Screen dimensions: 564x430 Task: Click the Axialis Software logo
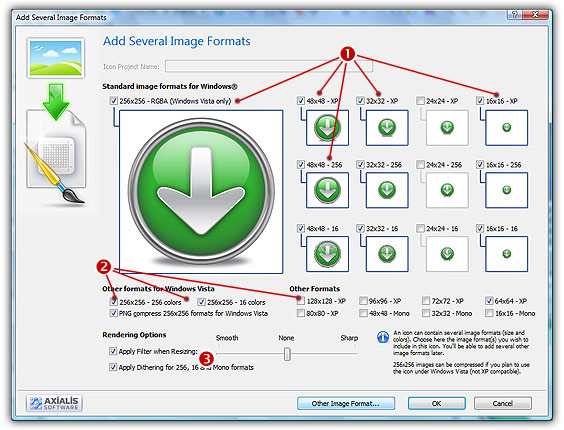[x=54, y=403]
